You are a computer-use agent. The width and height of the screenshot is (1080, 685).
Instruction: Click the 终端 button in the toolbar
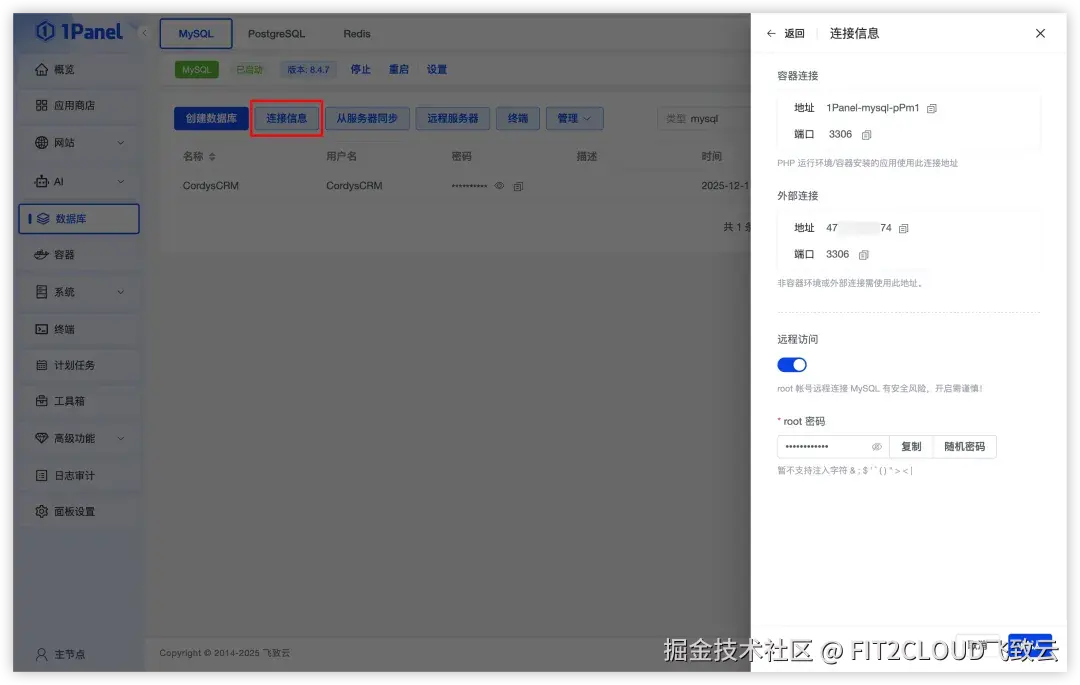[x=518, y=118]
